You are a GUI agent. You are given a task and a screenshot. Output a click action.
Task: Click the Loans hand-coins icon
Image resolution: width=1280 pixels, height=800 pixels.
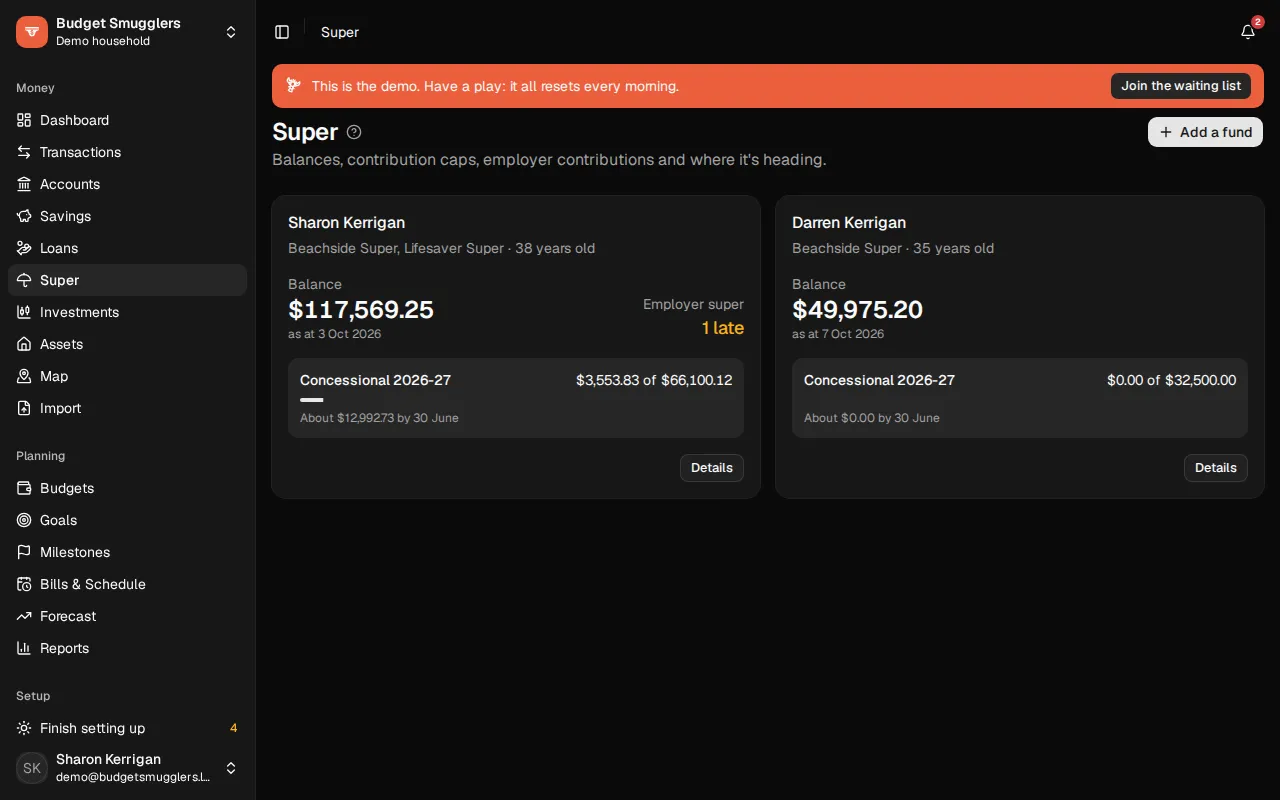point(24,248)
